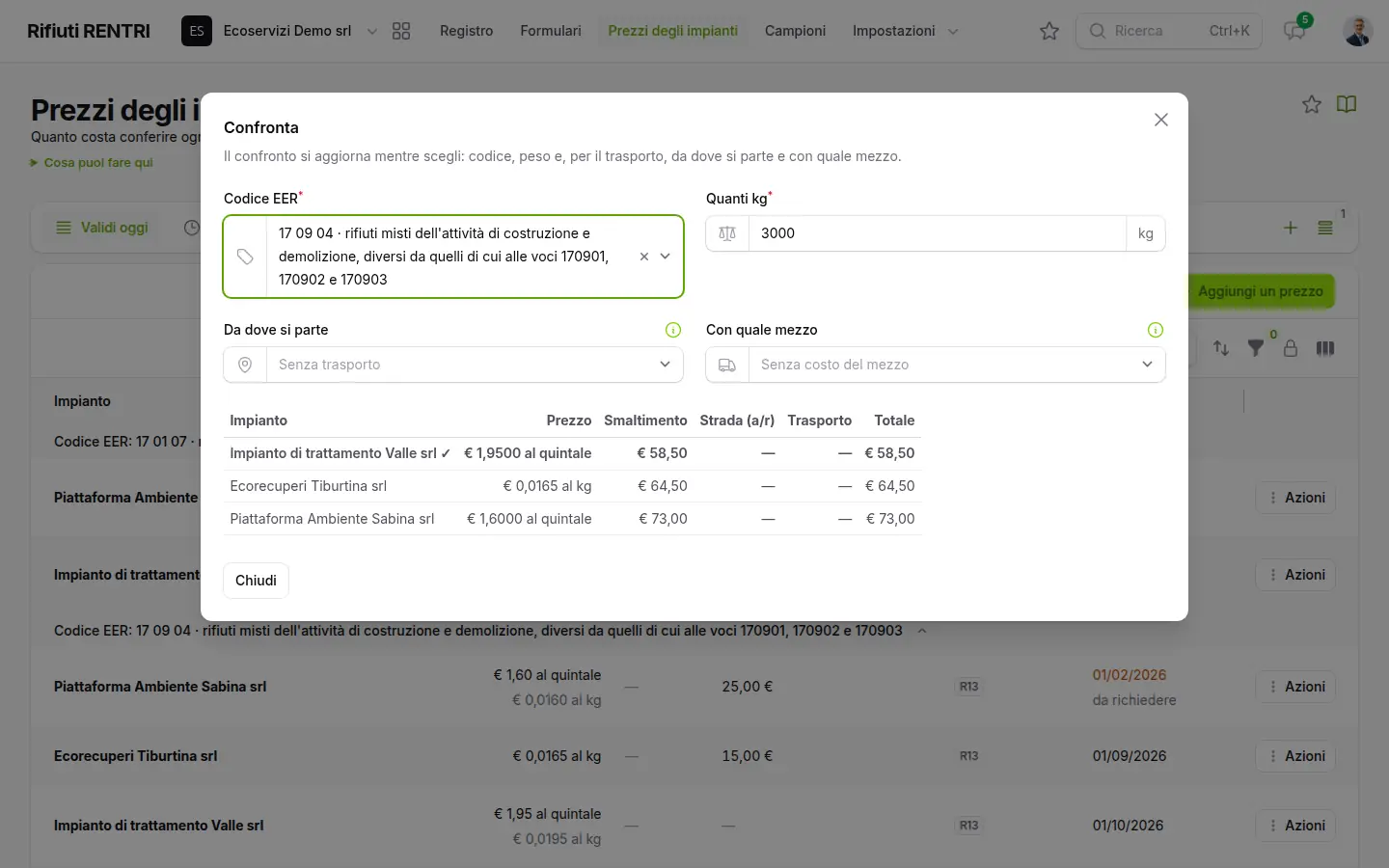Open the saved views list icon
This screenshot has width=1389, height=868.
[x=1325, y=228]
